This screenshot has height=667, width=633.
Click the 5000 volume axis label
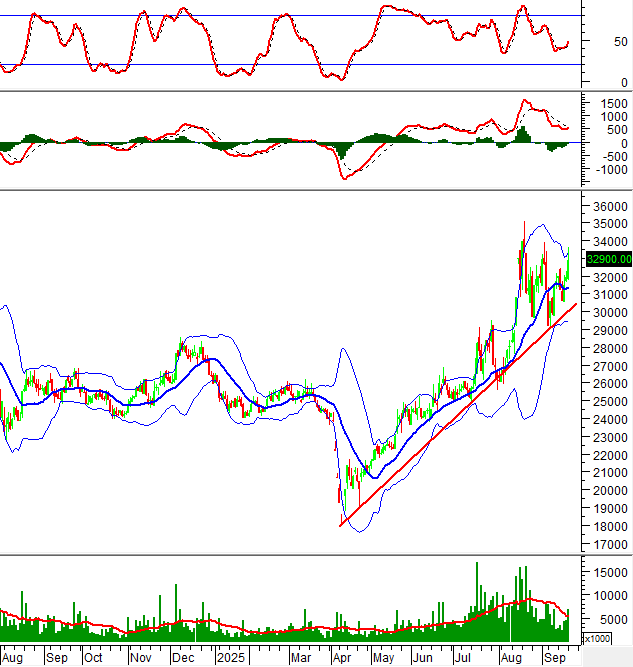pyautogui.click(x=614, y=620)
